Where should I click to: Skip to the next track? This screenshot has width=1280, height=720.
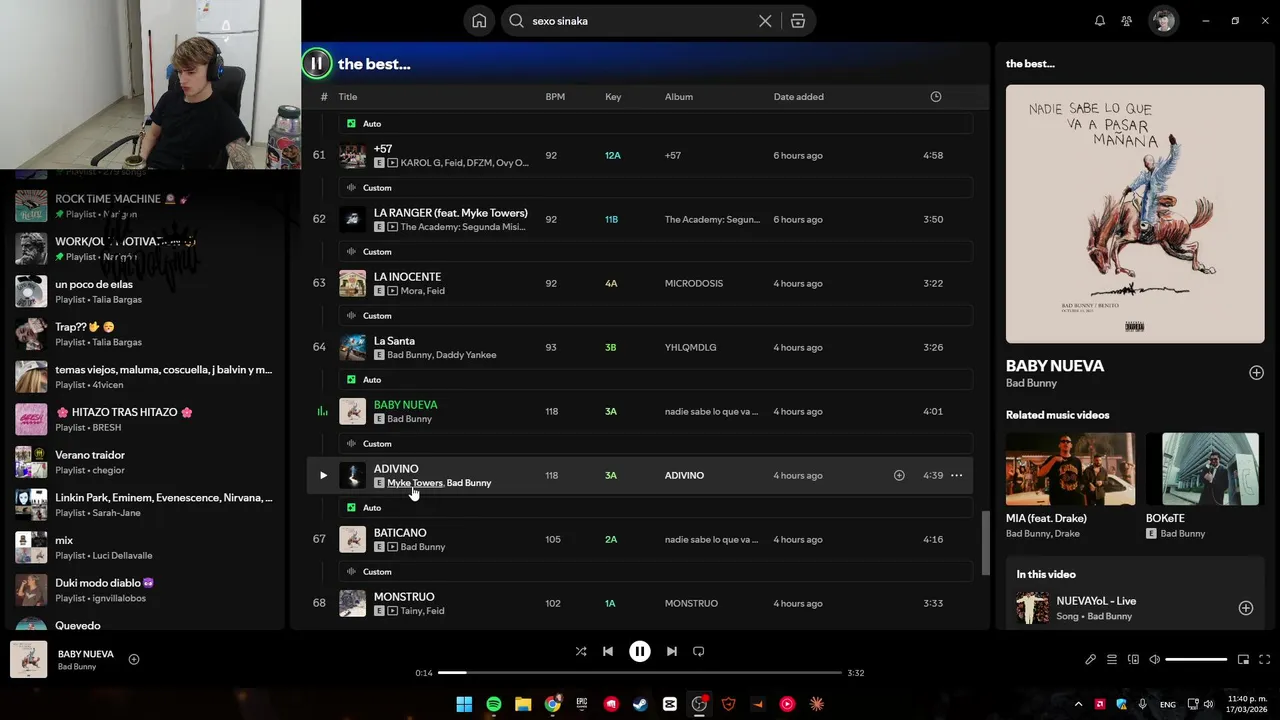pyautogui.click(x=672, y=651)
